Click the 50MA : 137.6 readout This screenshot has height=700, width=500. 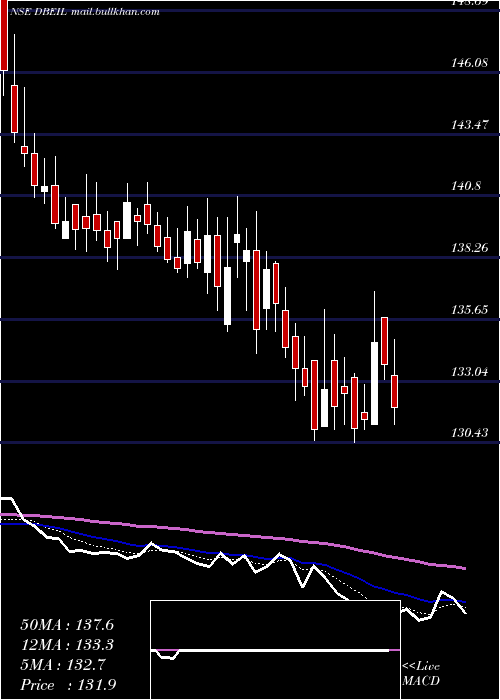[x=67, y=625]
